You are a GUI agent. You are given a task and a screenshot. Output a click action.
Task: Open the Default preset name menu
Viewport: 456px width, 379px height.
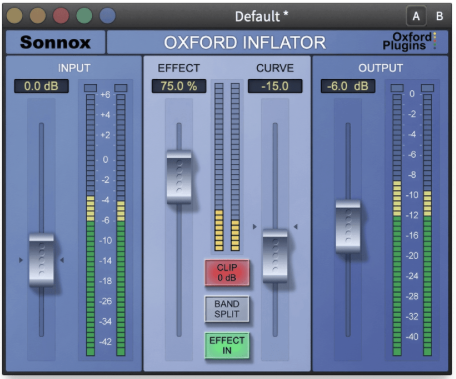coord(262,16)
